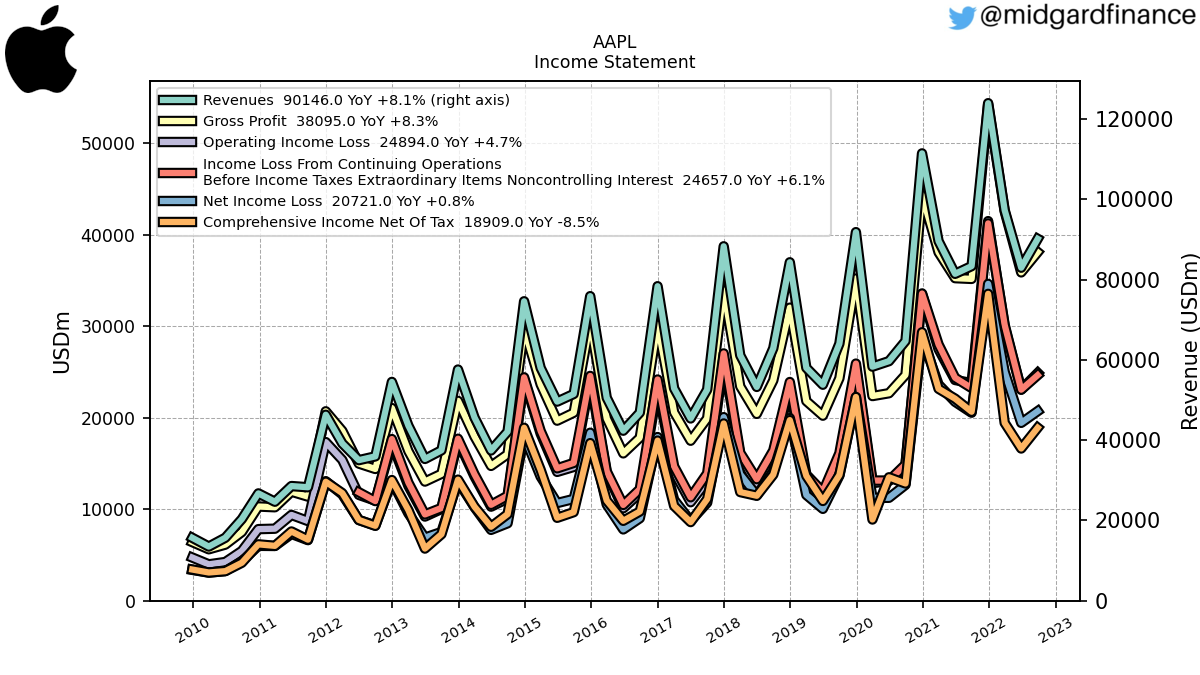Click the Revenues 90146.0 legend label
Image resolution: width=1200 pixels, height=675 pixels.
356,100
